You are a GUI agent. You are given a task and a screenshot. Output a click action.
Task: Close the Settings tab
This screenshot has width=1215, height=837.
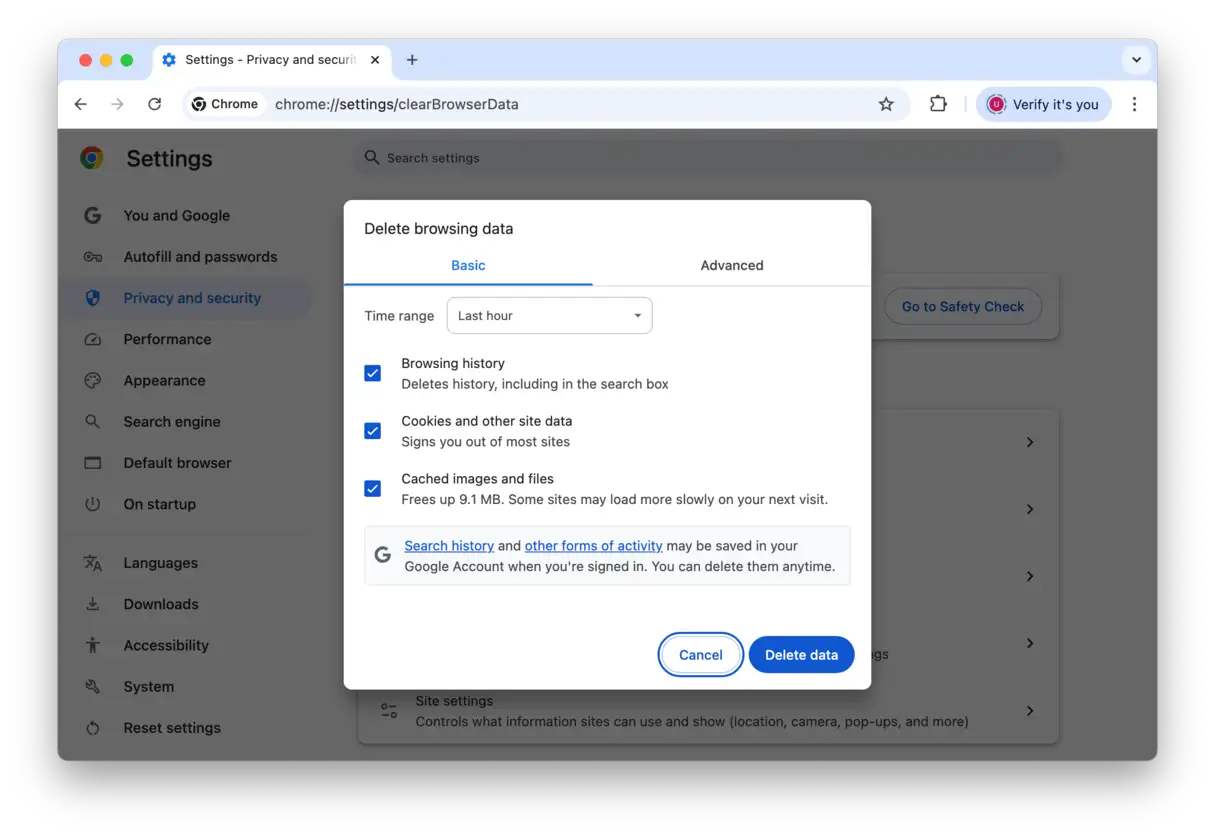point(375,60)
